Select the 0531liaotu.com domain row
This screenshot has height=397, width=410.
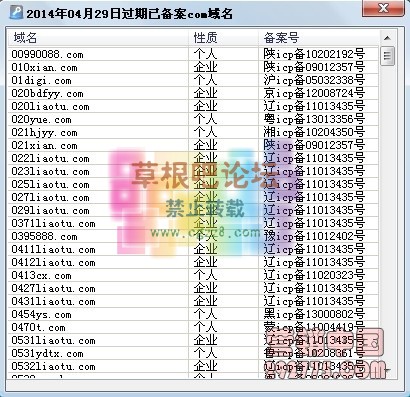[193, 340]
